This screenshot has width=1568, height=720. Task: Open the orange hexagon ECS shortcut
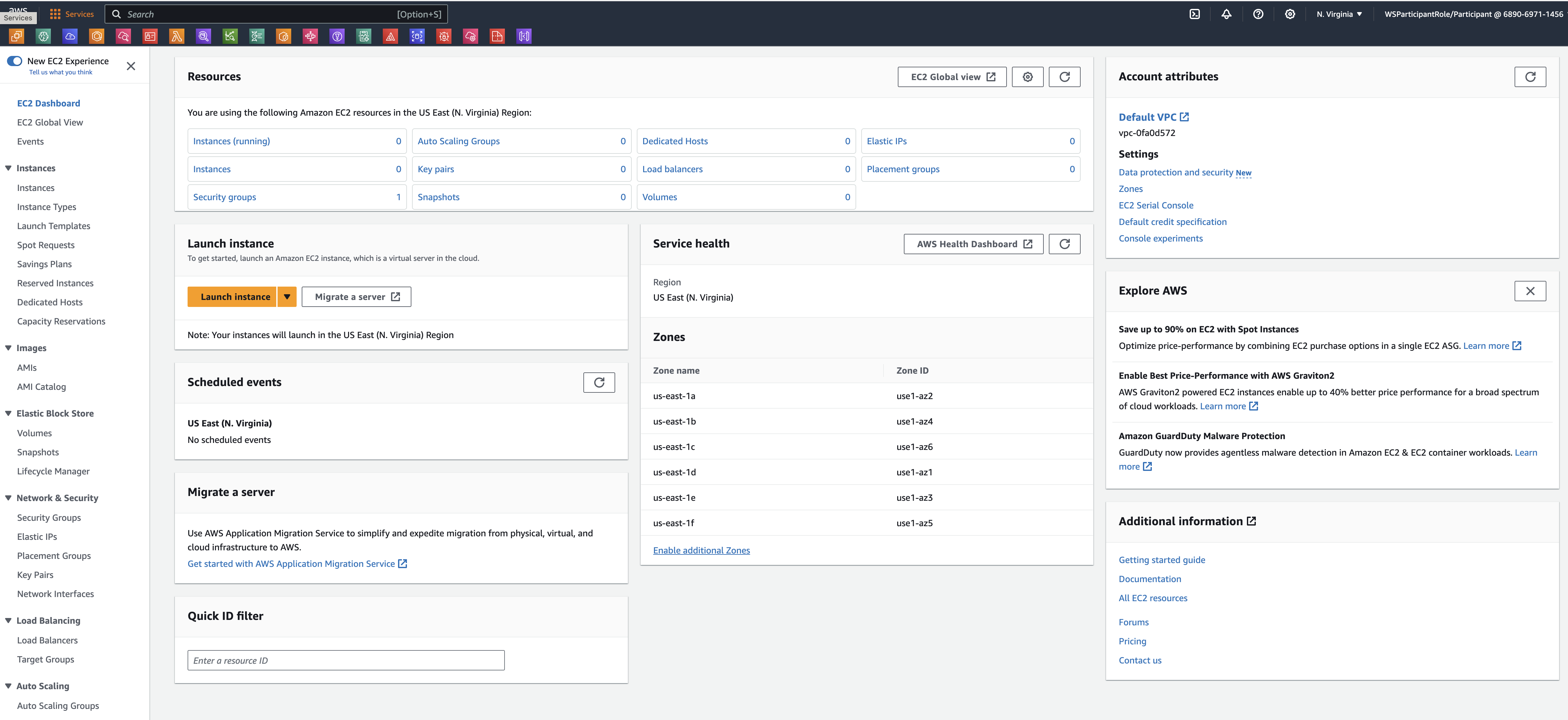pyautogui.click(x=97, y=37)
